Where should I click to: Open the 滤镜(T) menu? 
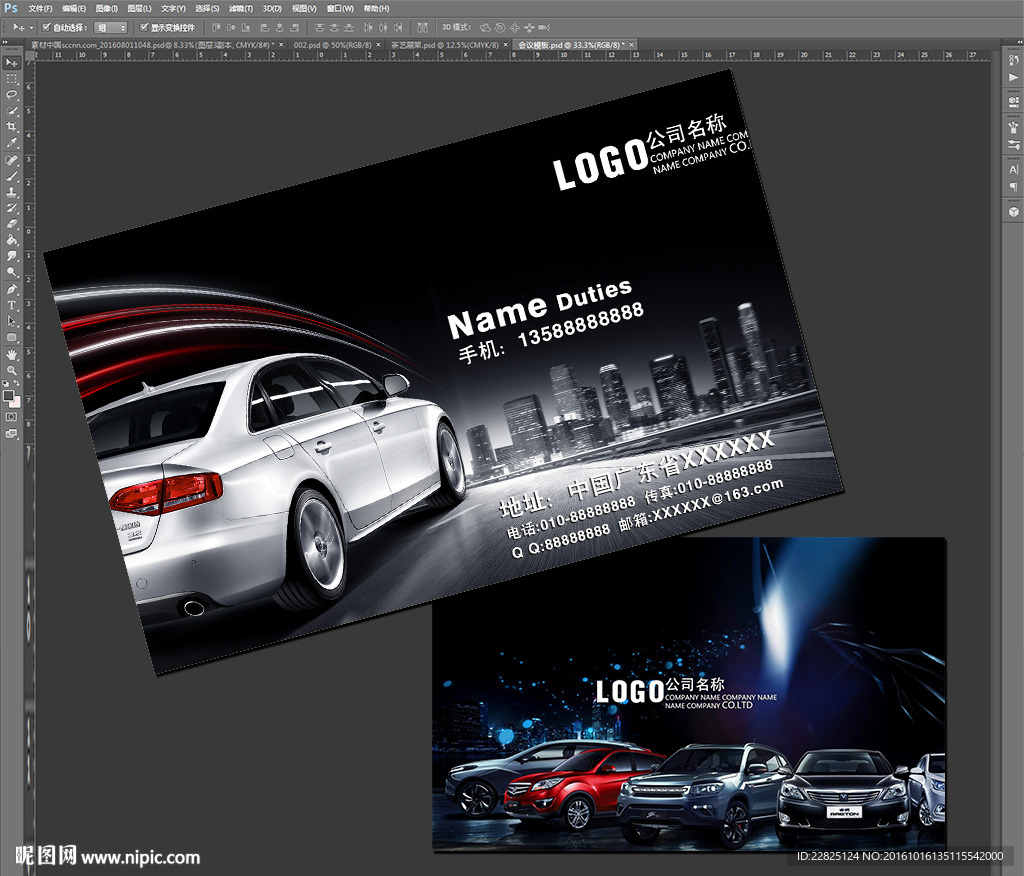coord(238,8)
